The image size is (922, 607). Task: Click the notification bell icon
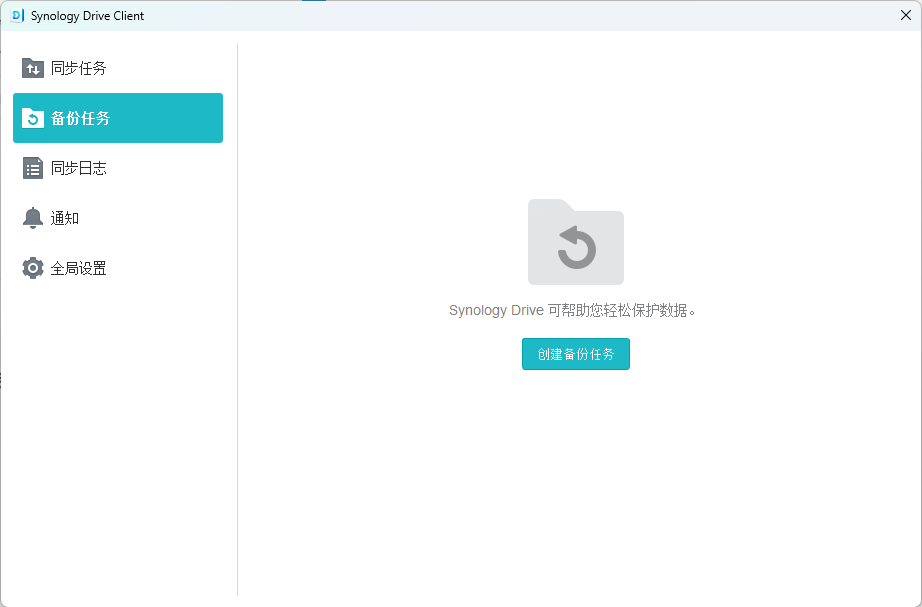pos(32,218)
